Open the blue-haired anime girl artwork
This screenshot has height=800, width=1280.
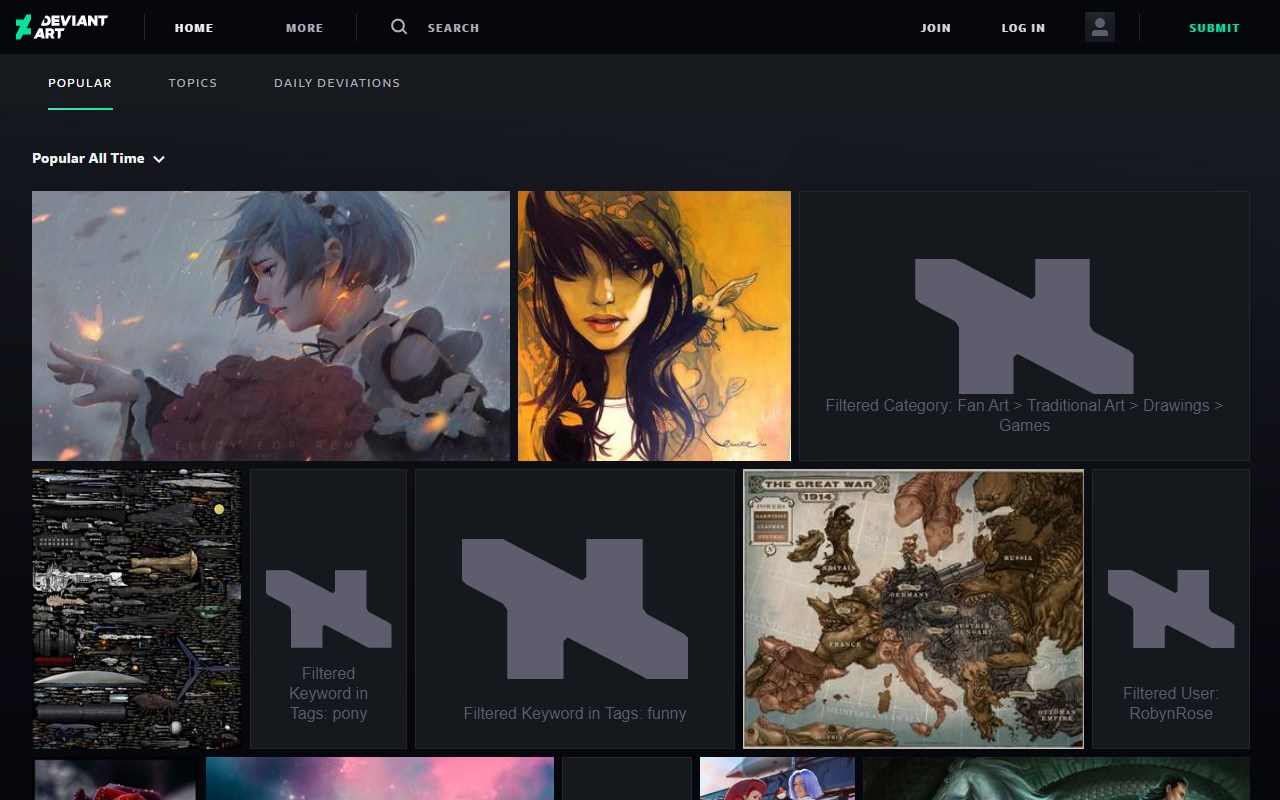pyautogui.click(x=271, y=326)
